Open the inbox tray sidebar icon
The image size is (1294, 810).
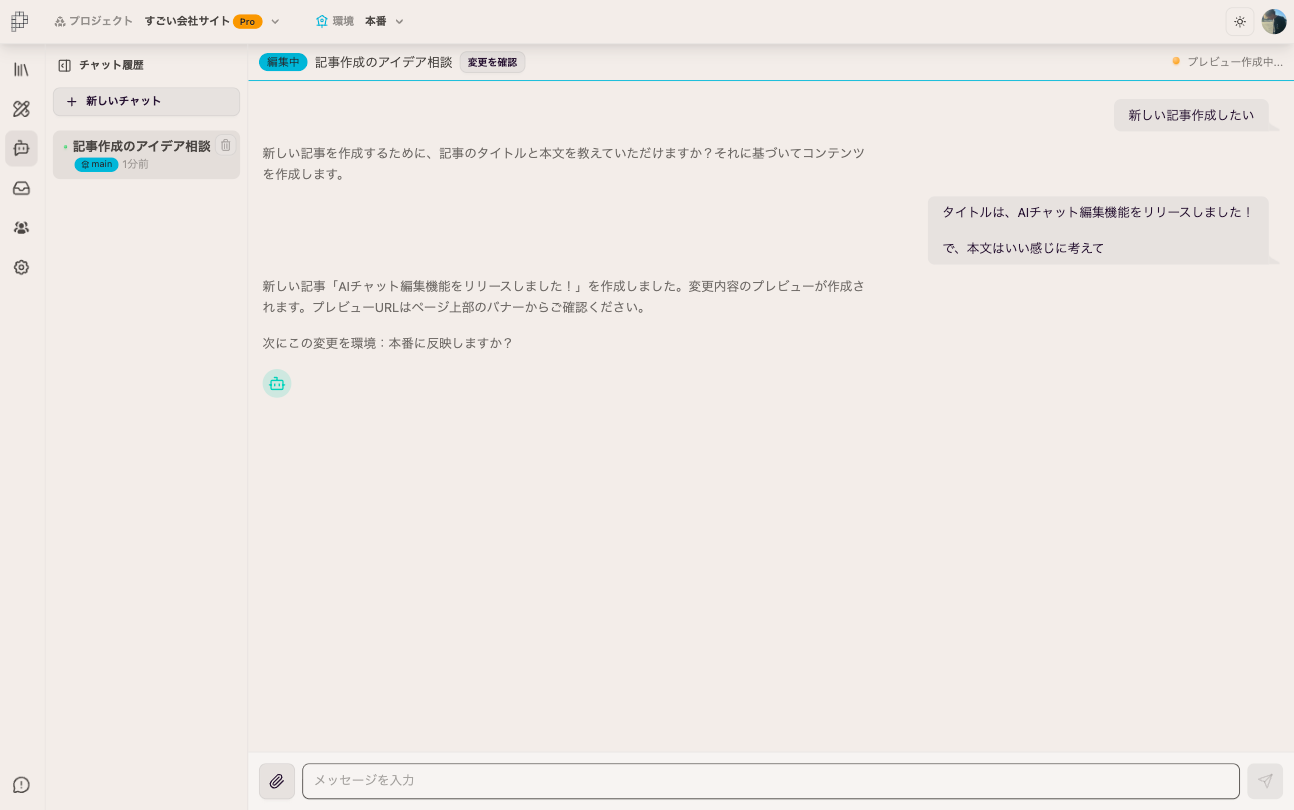pos(21,188)
